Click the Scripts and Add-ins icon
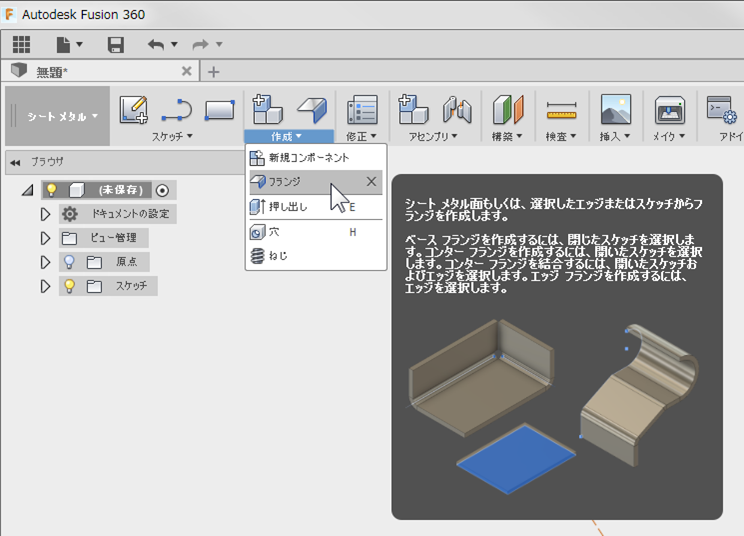Image resolution: width=744 pixels, height=536 pixels. pyautogui.click(x=722, y=109)
